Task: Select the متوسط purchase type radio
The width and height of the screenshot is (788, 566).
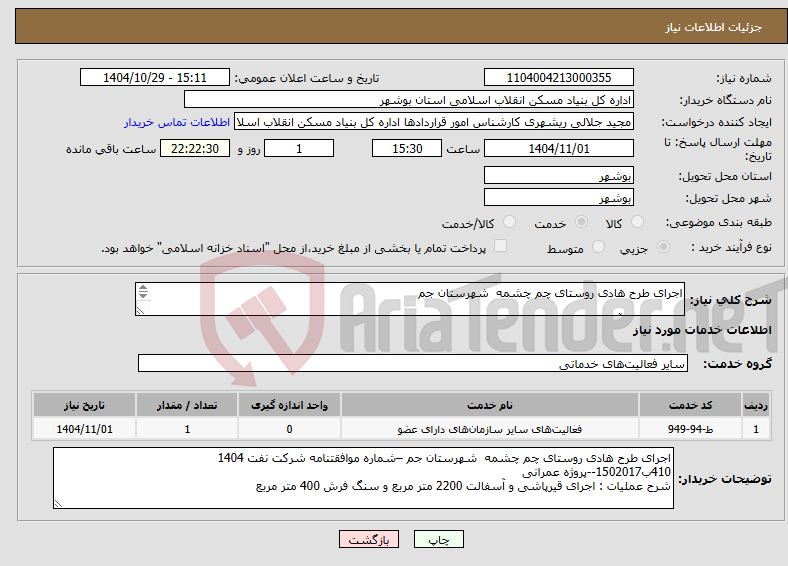Action: (598, 247)
